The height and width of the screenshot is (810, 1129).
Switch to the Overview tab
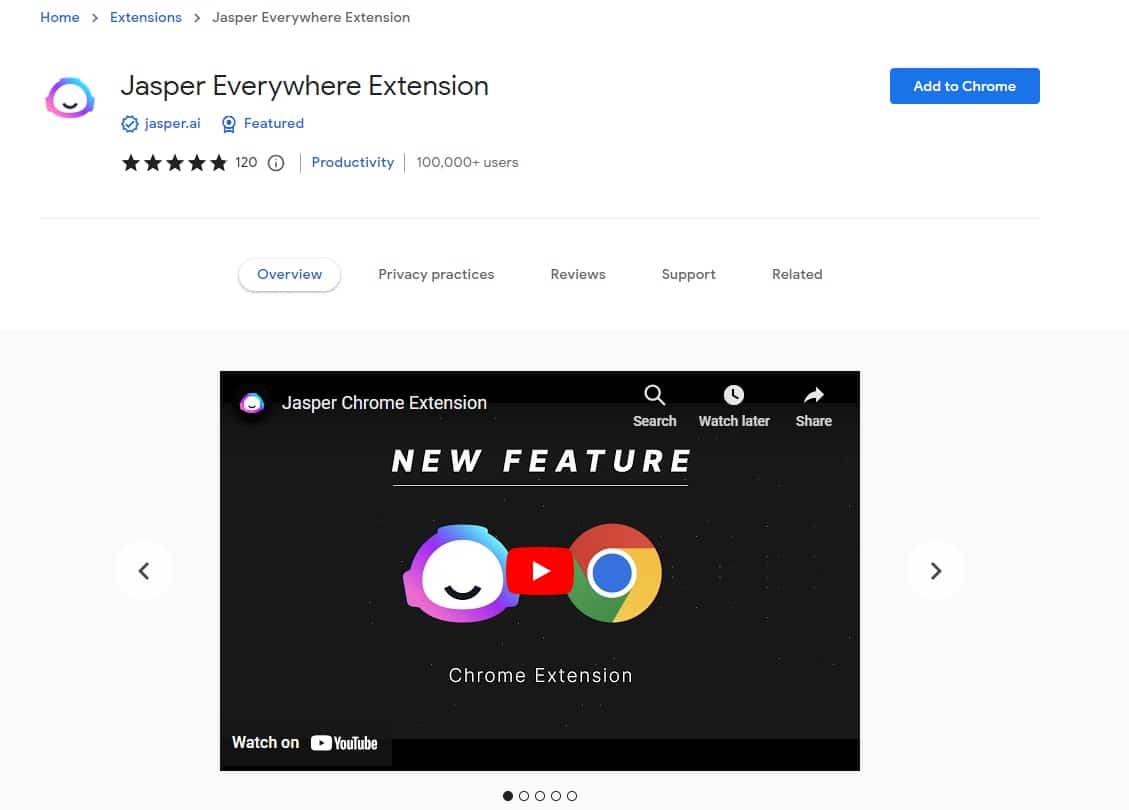[289, 274]
